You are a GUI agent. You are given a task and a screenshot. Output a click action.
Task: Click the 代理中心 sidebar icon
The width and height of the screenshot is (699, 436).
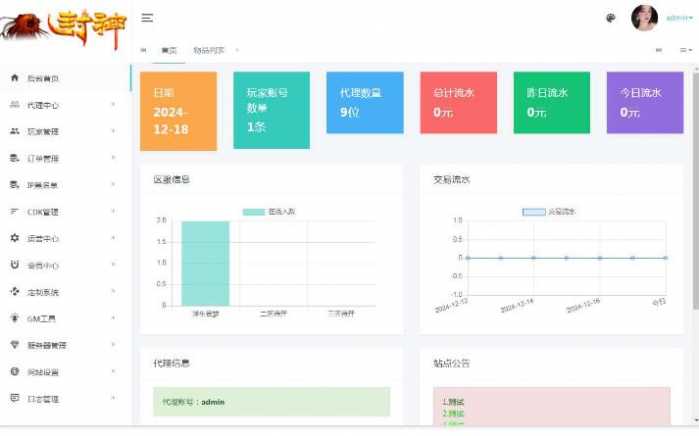[x=14, y=104]
